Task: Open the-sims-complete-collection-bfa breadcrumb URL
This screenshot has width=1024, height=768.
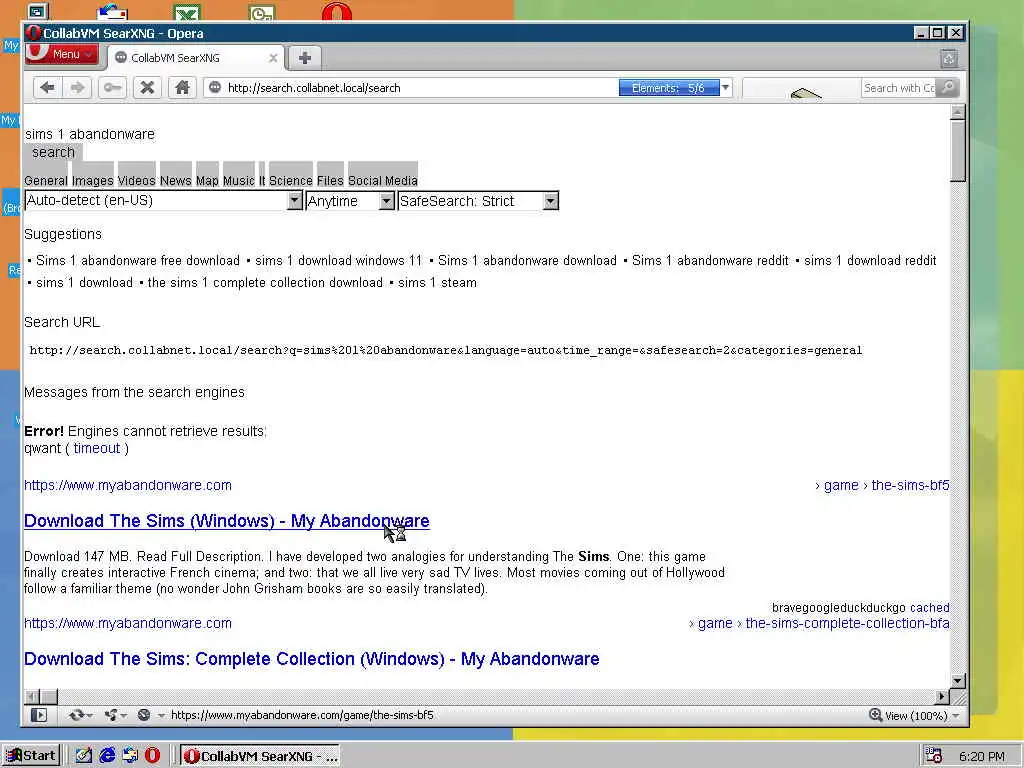Action: click(847, 624)
